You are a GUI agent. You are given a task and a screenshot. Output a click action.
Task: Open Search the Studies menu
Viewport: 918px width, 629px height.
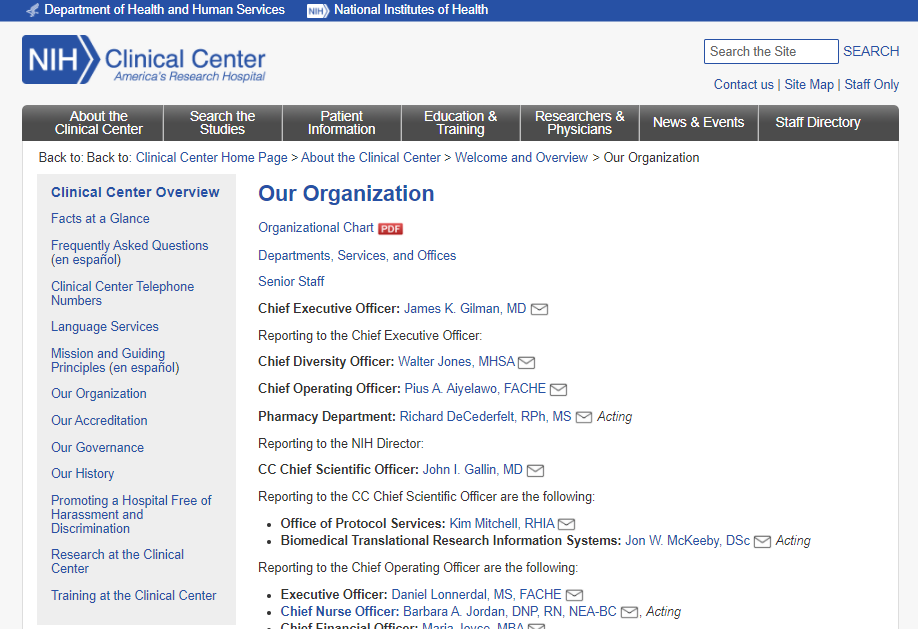tap(222, 123)
